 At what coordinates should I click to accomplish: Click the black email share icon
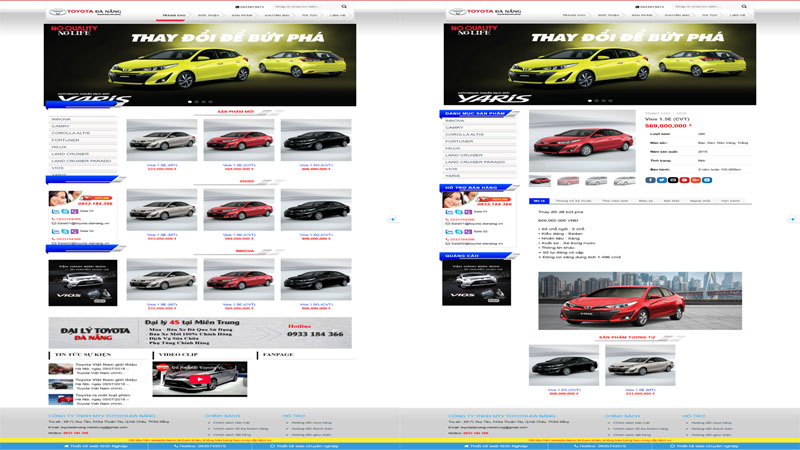coord(673,180)
